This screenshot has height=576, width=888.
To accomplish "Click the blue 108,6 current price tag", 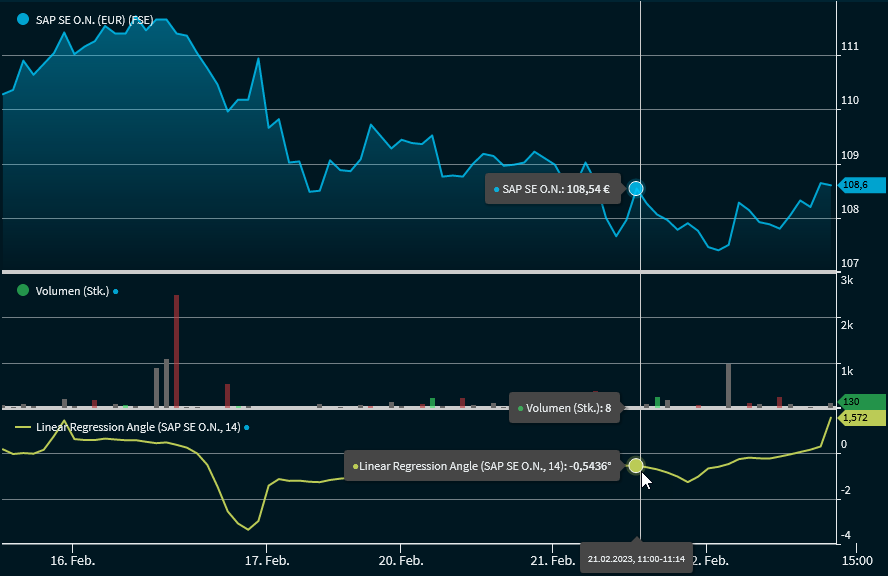I will tap(862, 185).
